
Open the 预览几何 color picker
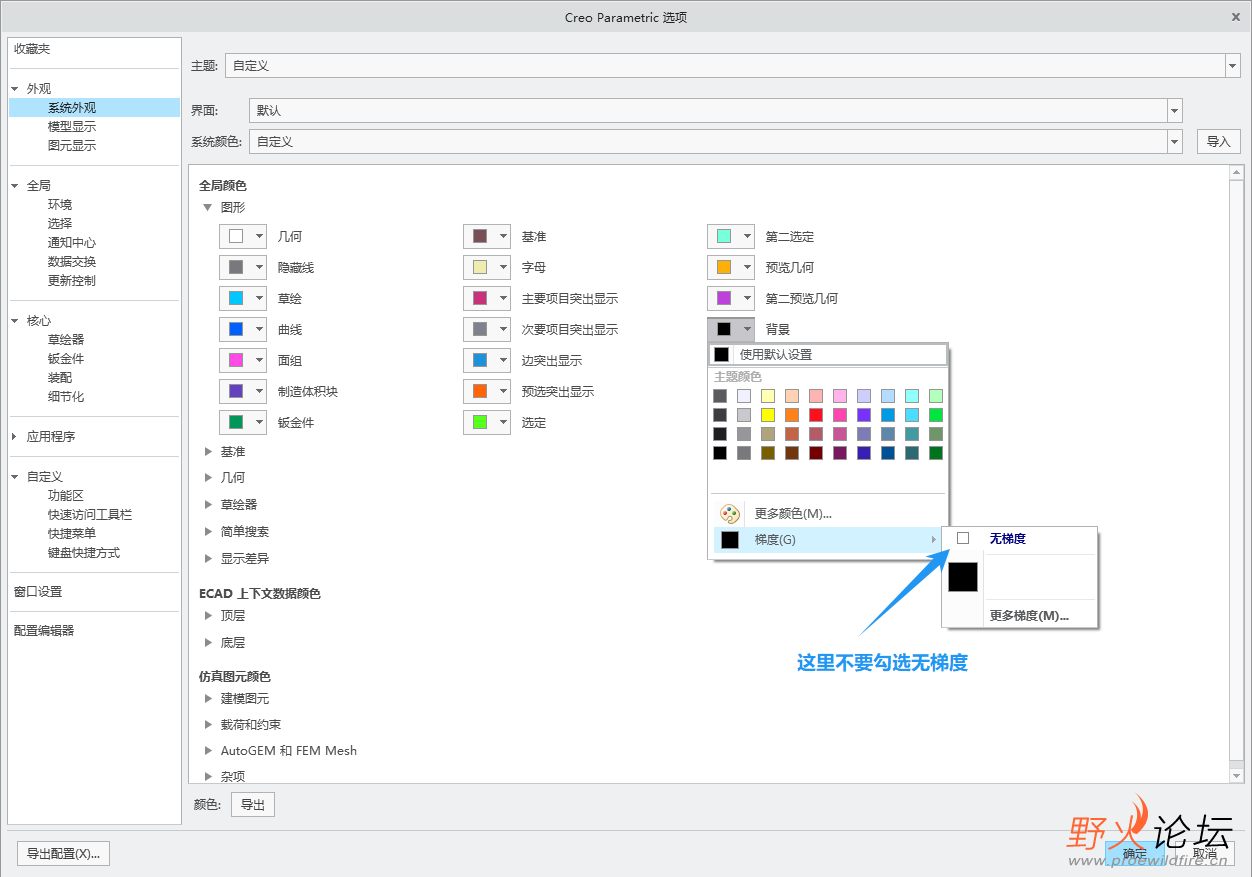pos(731,268)
